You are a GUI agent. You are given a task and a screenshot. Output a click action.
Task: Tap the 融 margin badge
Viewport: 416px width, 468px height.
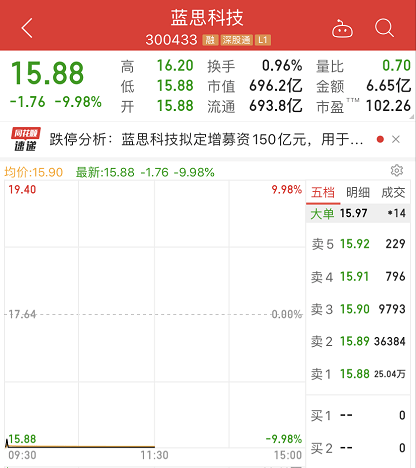(210, 40)
